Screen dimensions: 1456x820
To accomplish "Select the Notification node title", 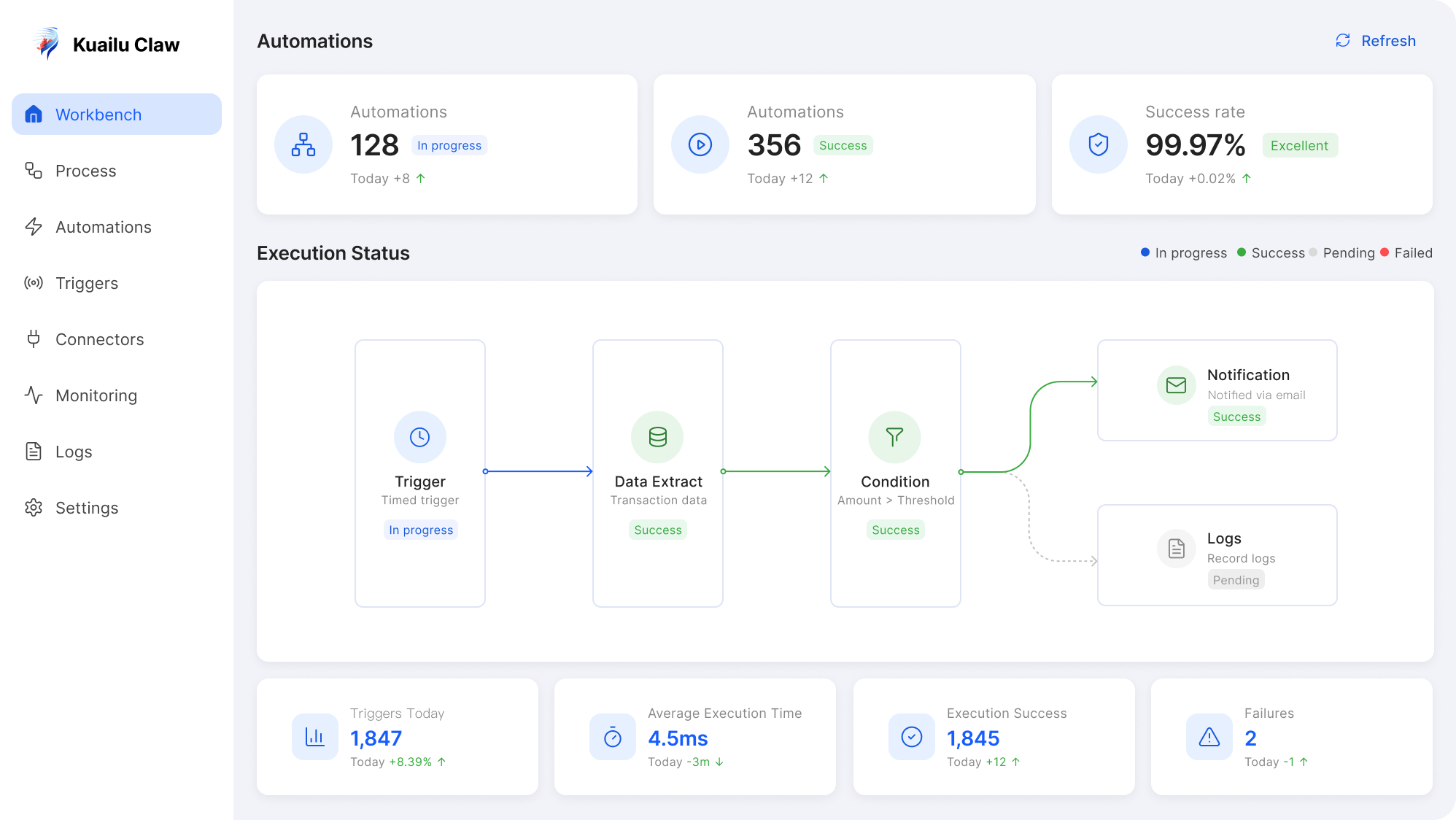I will coord(1248,375).
